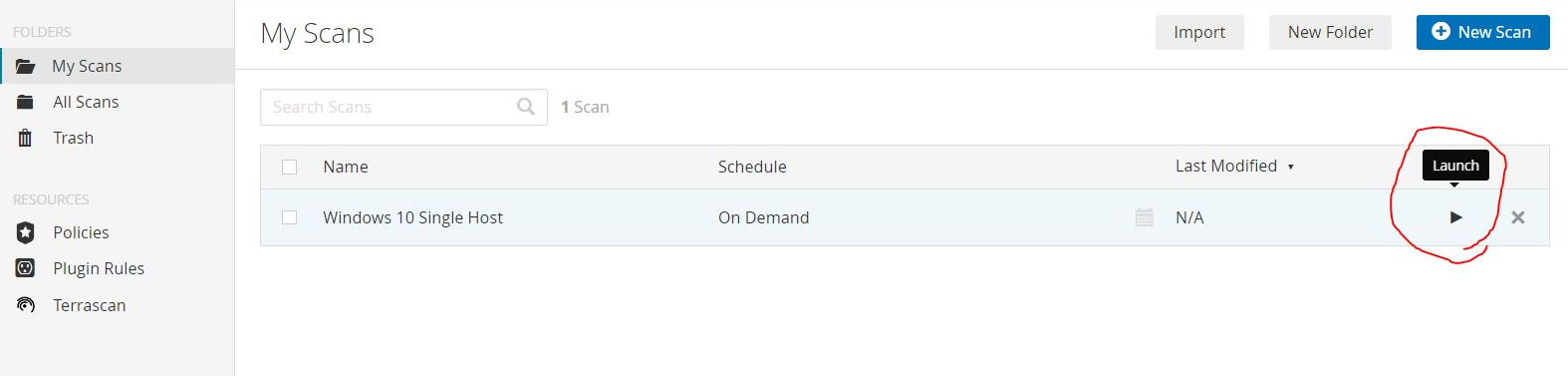The image size is (1568, 376).
Task: Click the Policies shield icon
Action: click(x=26, y=232)
